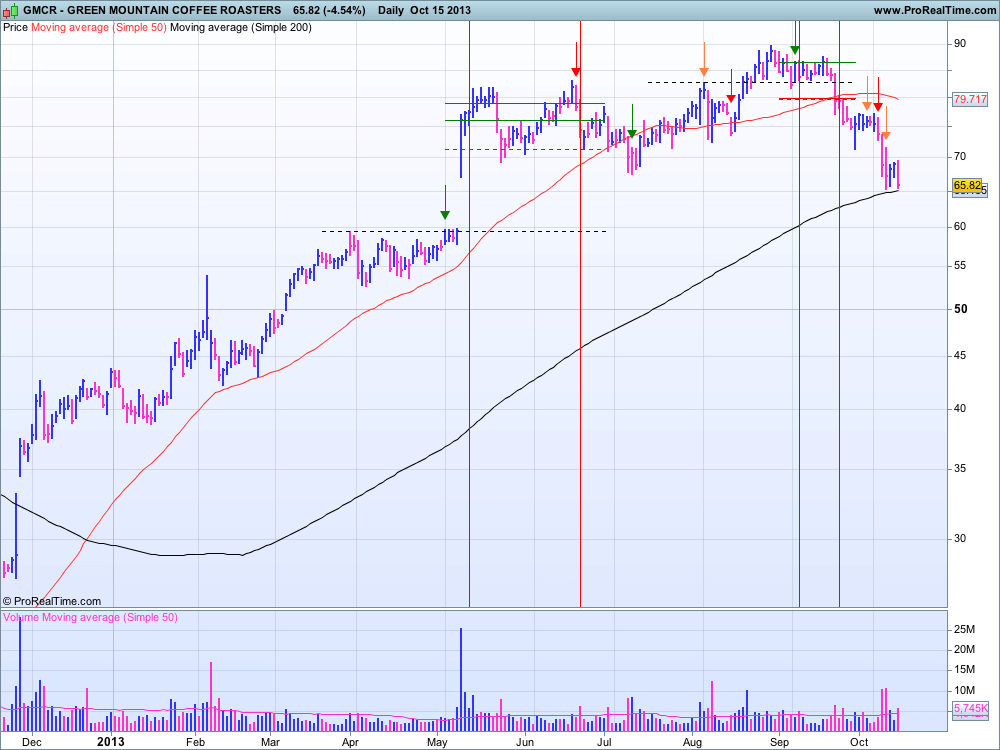Click the "Jul" month label on the time axis

(604, 742)
